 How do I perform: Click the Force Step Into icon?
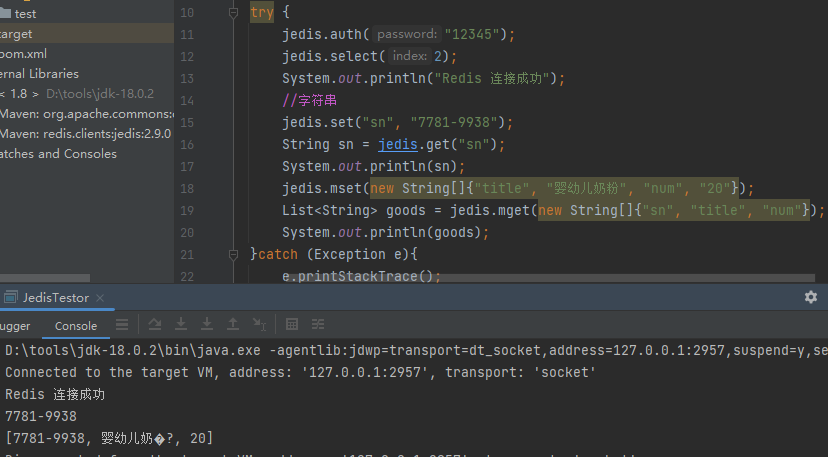click(x=207, y=324)
